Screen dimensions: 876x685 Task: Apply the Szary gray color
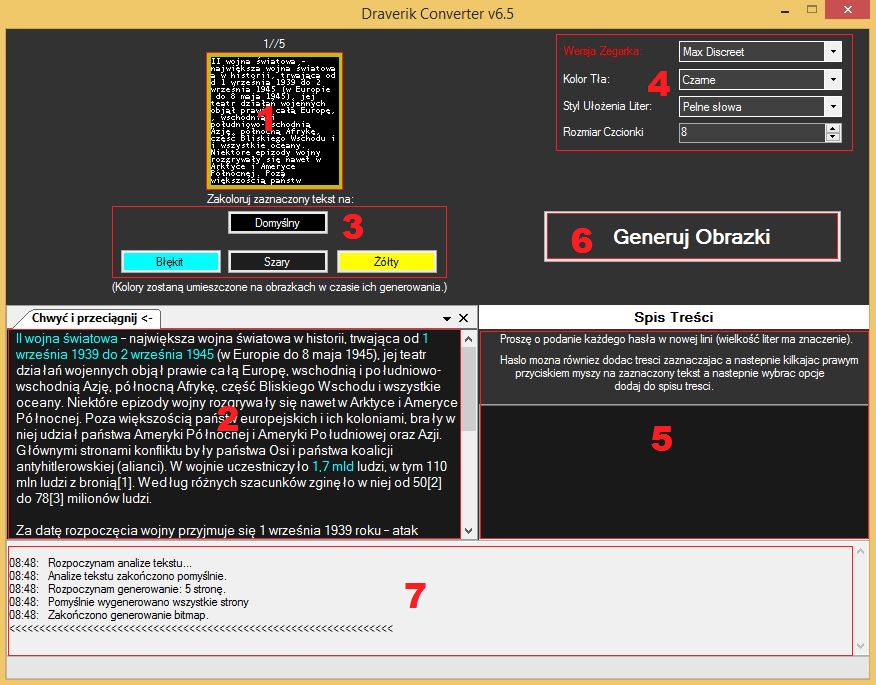pyautogui.click(x=277, y=262)
